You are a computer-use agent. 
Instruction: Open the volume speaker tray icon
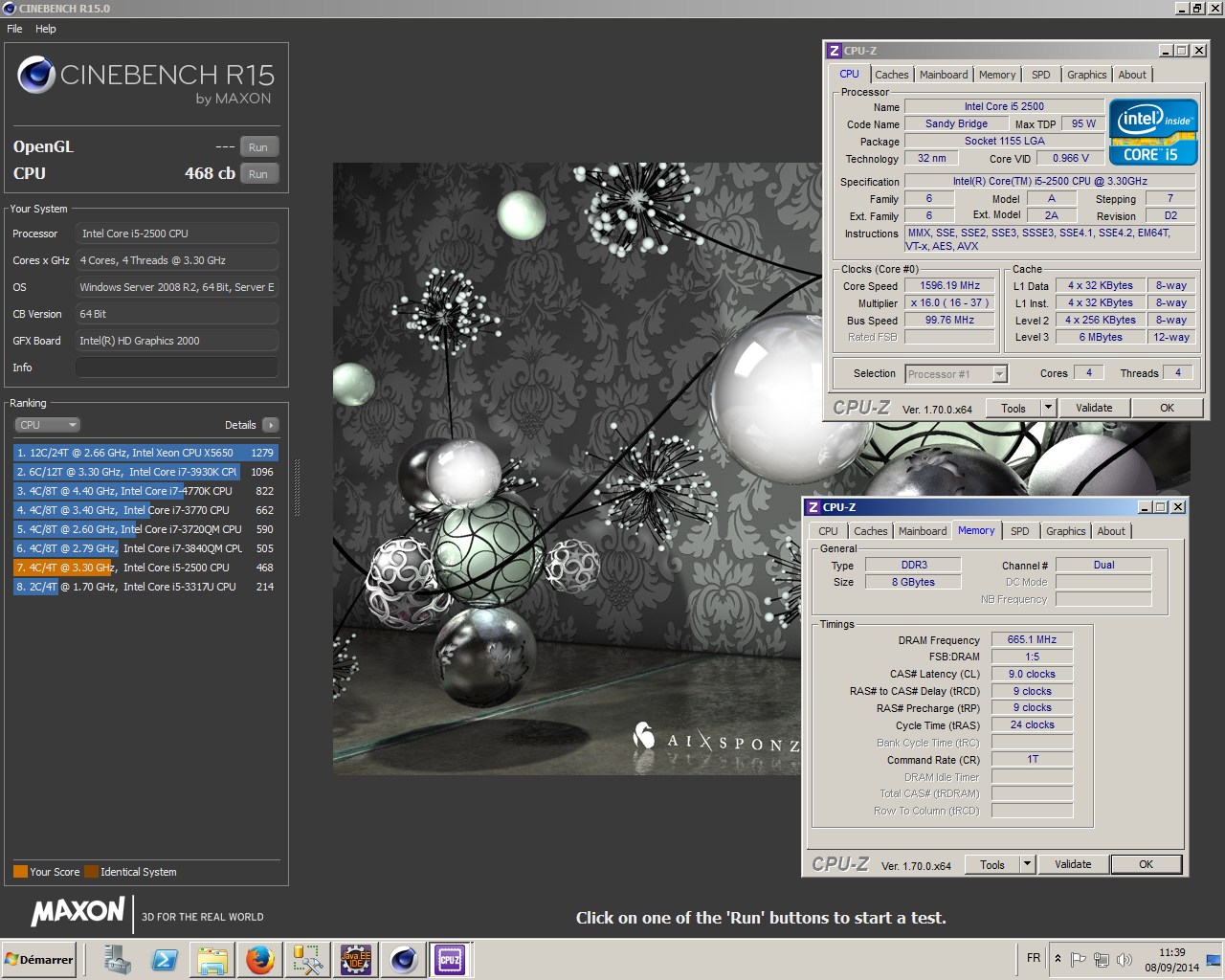coord(1125,959)
